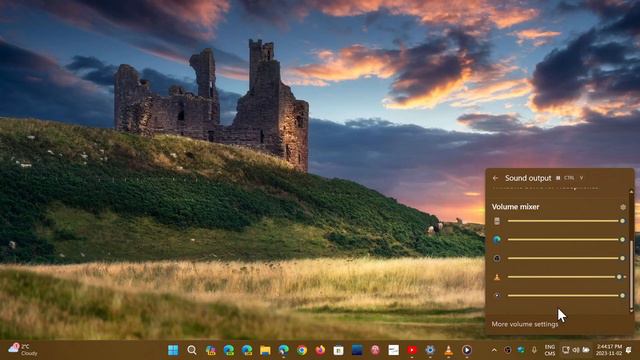Open Settings gear on taskbar

click(x=430, y=350)
